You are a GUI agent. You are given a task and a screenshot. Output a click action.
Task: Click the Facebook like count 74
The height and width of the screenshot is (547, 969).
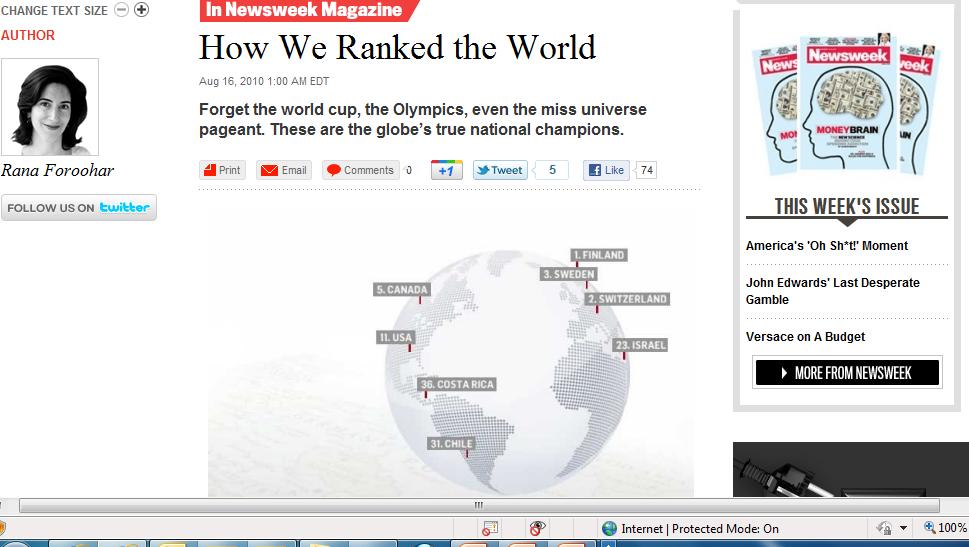click(x=646, y=170)
